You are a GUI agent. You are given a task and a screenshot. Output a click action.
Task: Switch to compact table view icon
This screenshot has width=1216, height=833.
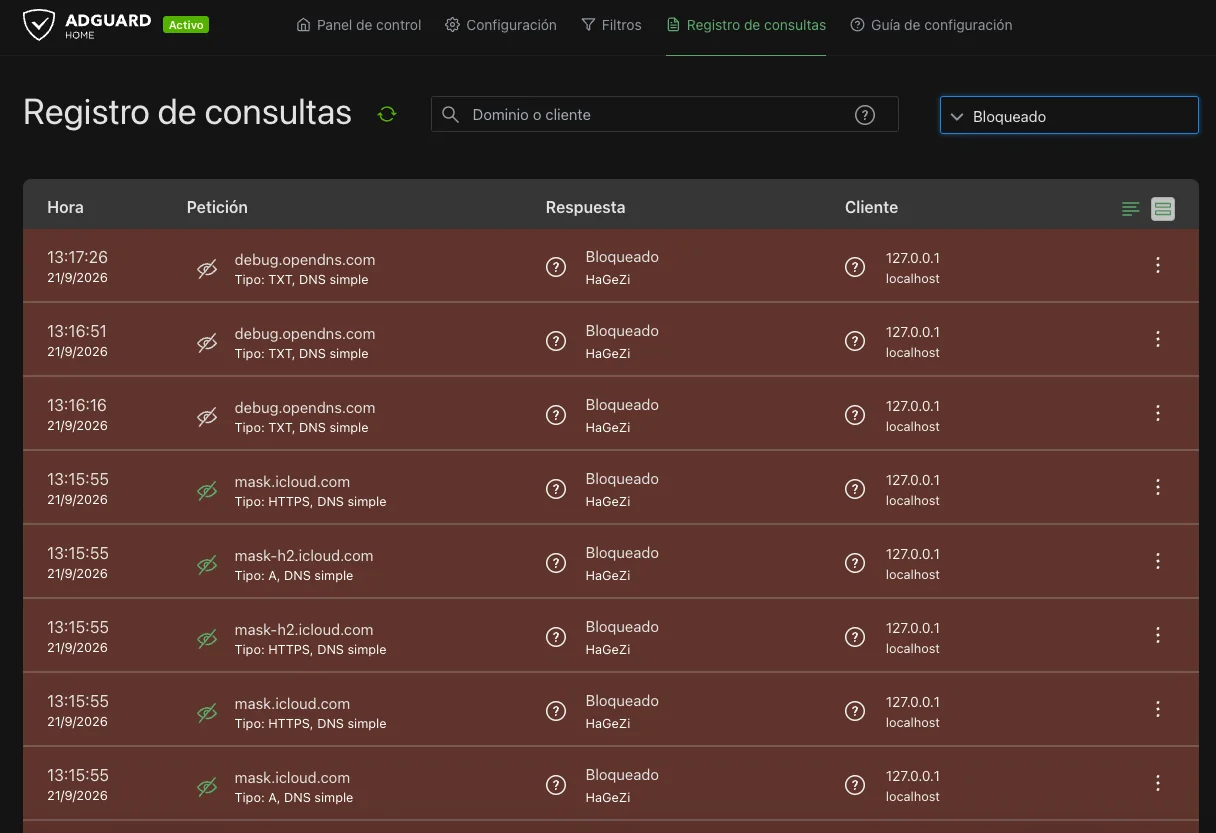1131,209
